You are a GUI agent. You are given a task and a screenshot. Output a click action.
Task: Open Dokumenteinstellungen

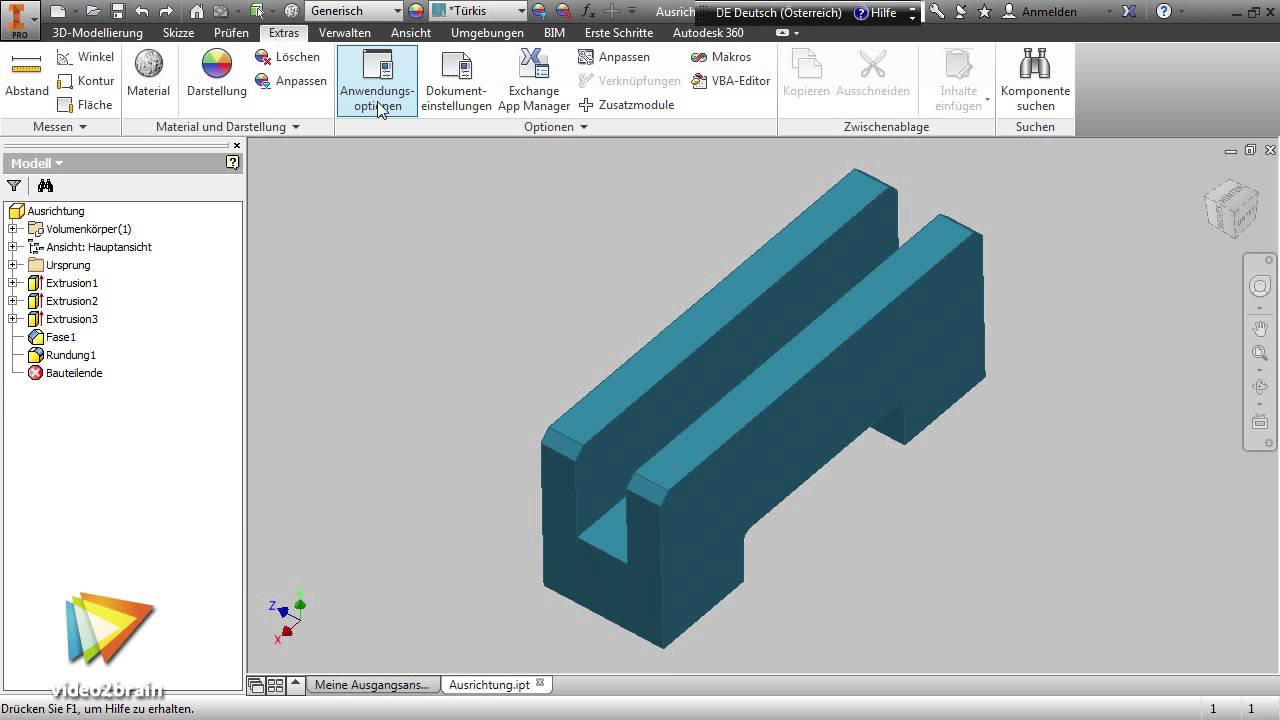coord(457,80)
